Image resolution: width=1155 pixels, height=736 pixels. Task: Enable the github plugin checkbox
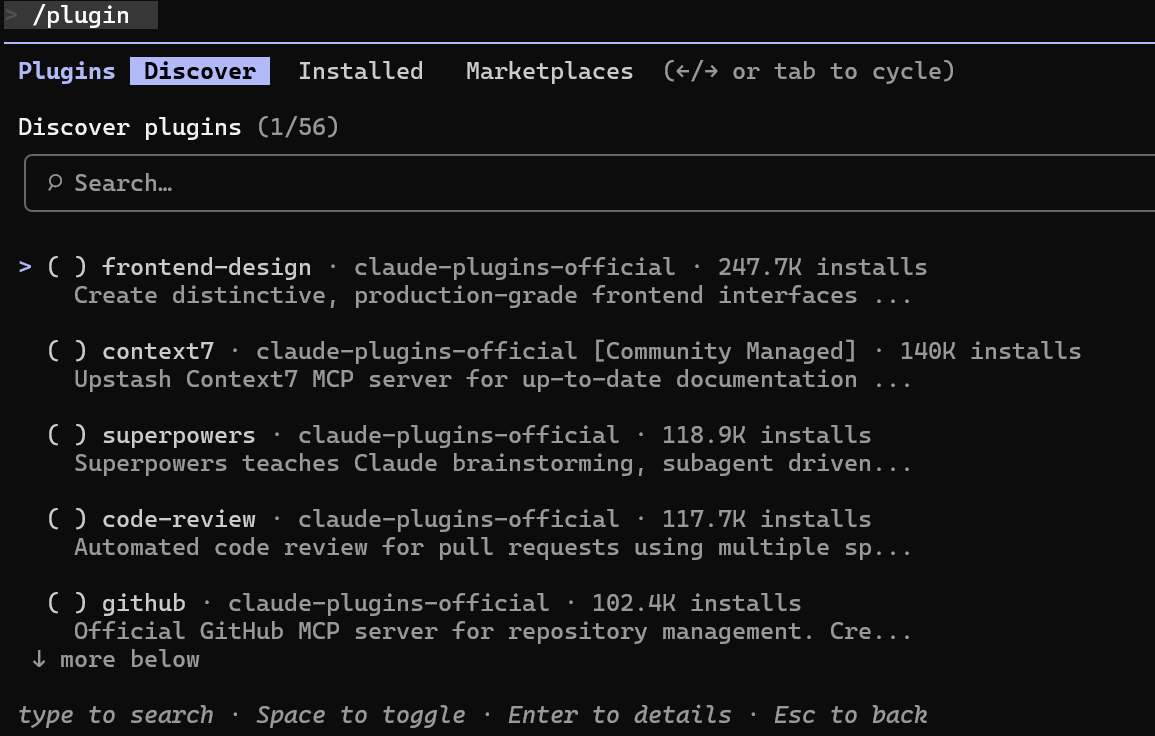point(67,603)
